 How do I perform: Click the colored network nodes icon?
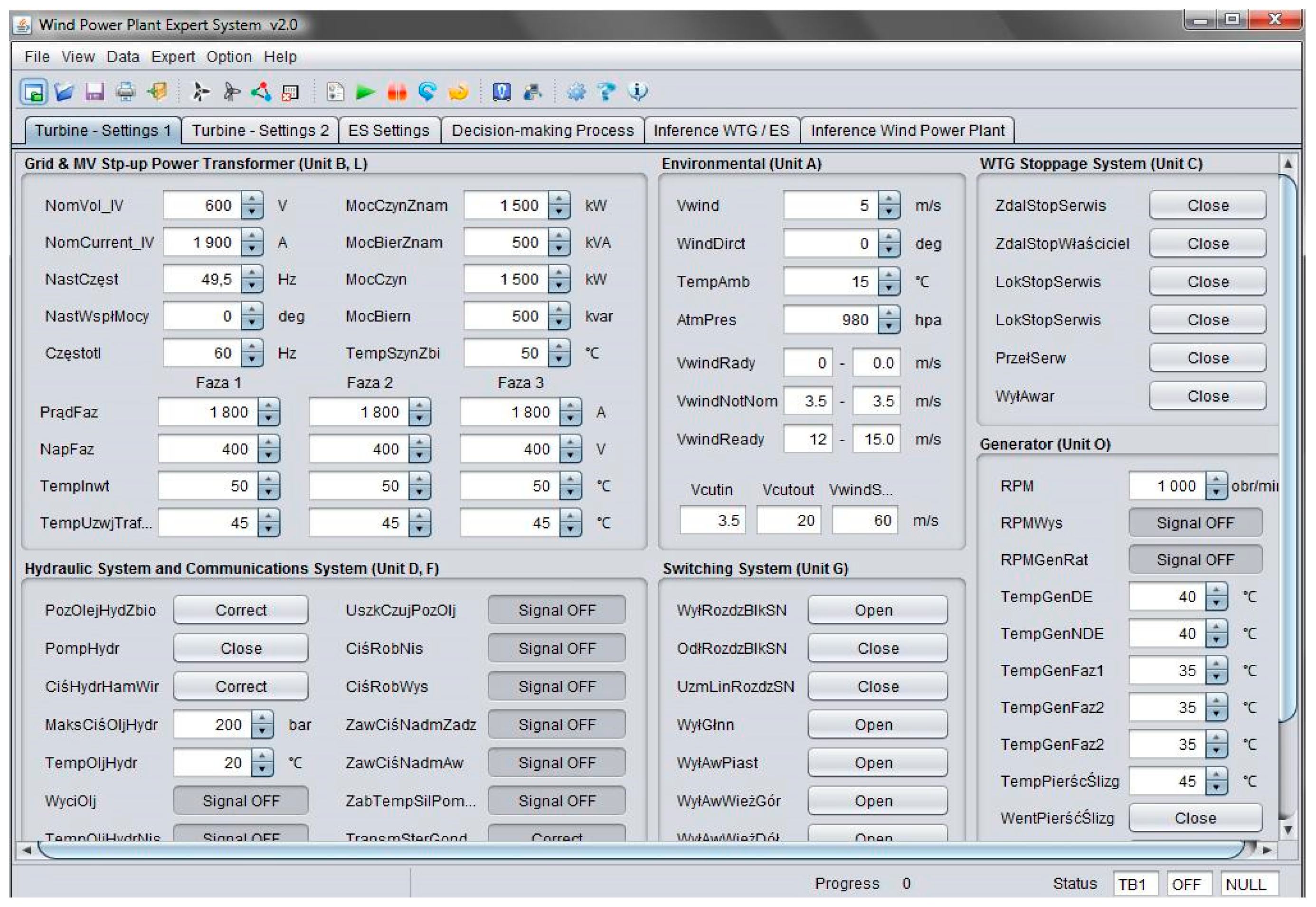pos(261,92)
